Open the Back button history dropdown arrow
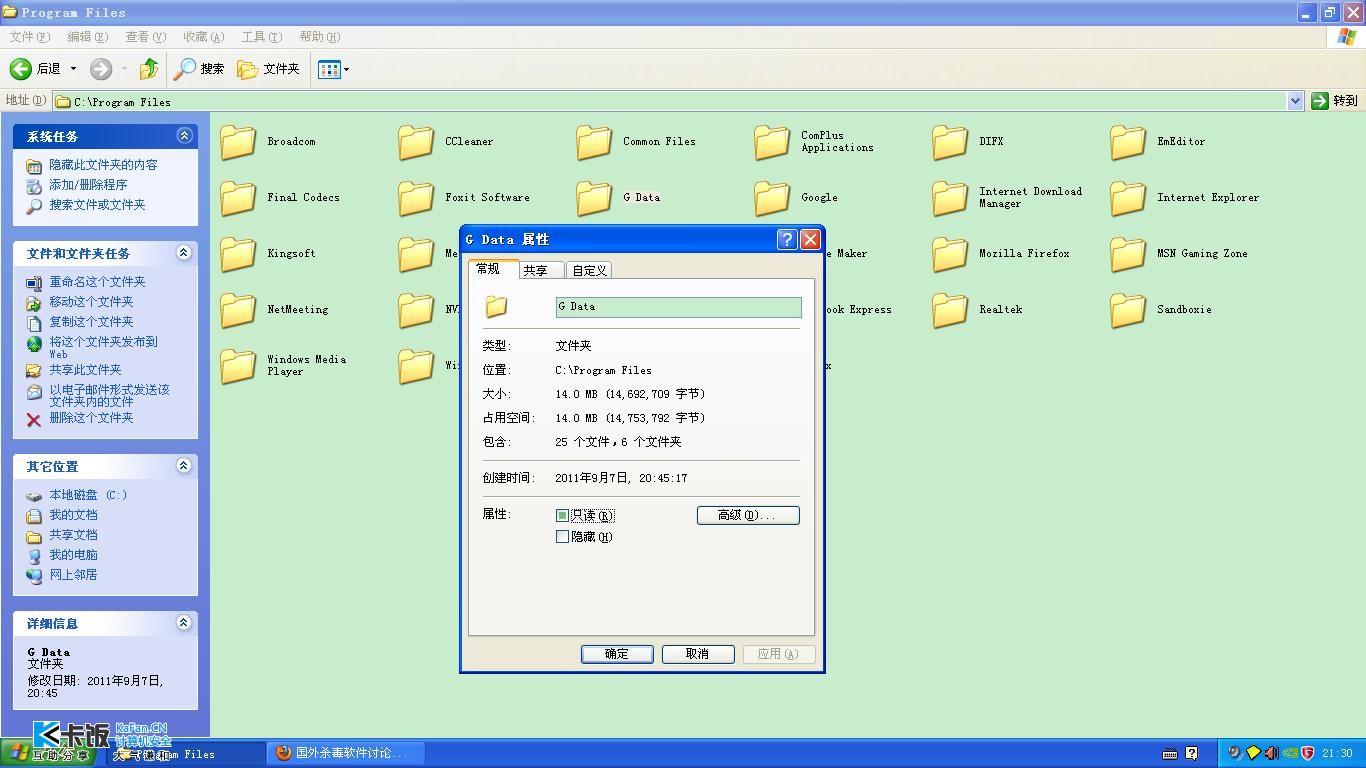 73,69
